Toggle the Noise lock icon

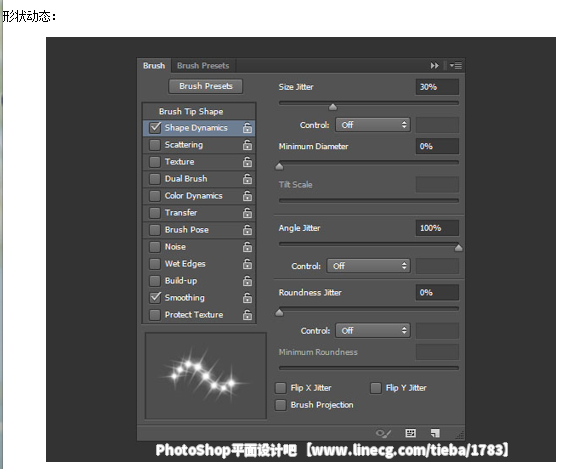pos(247,247)
